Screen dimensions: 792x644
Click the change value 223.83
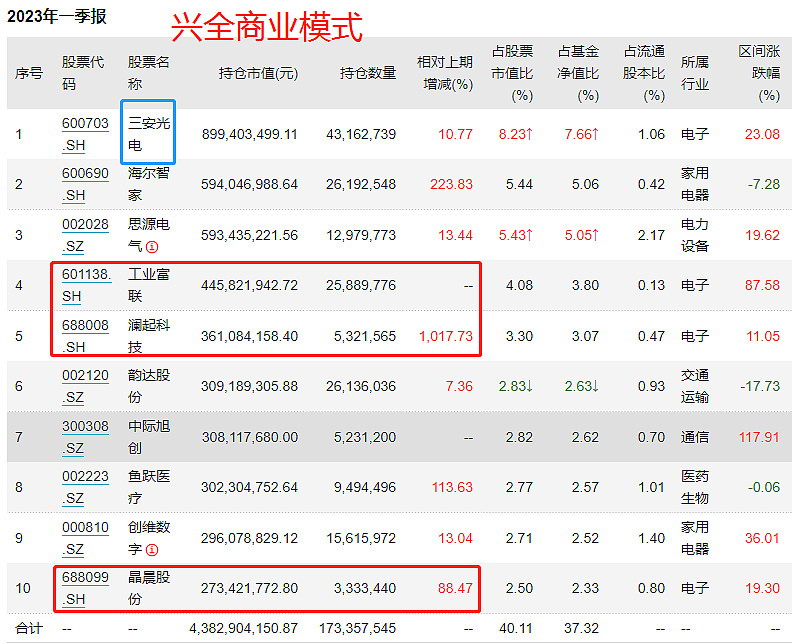coord(452,184)
